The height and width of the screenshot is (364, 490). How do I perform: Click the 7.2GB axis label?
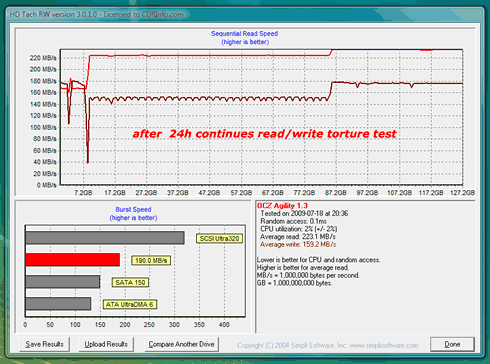tap(83, 193)
